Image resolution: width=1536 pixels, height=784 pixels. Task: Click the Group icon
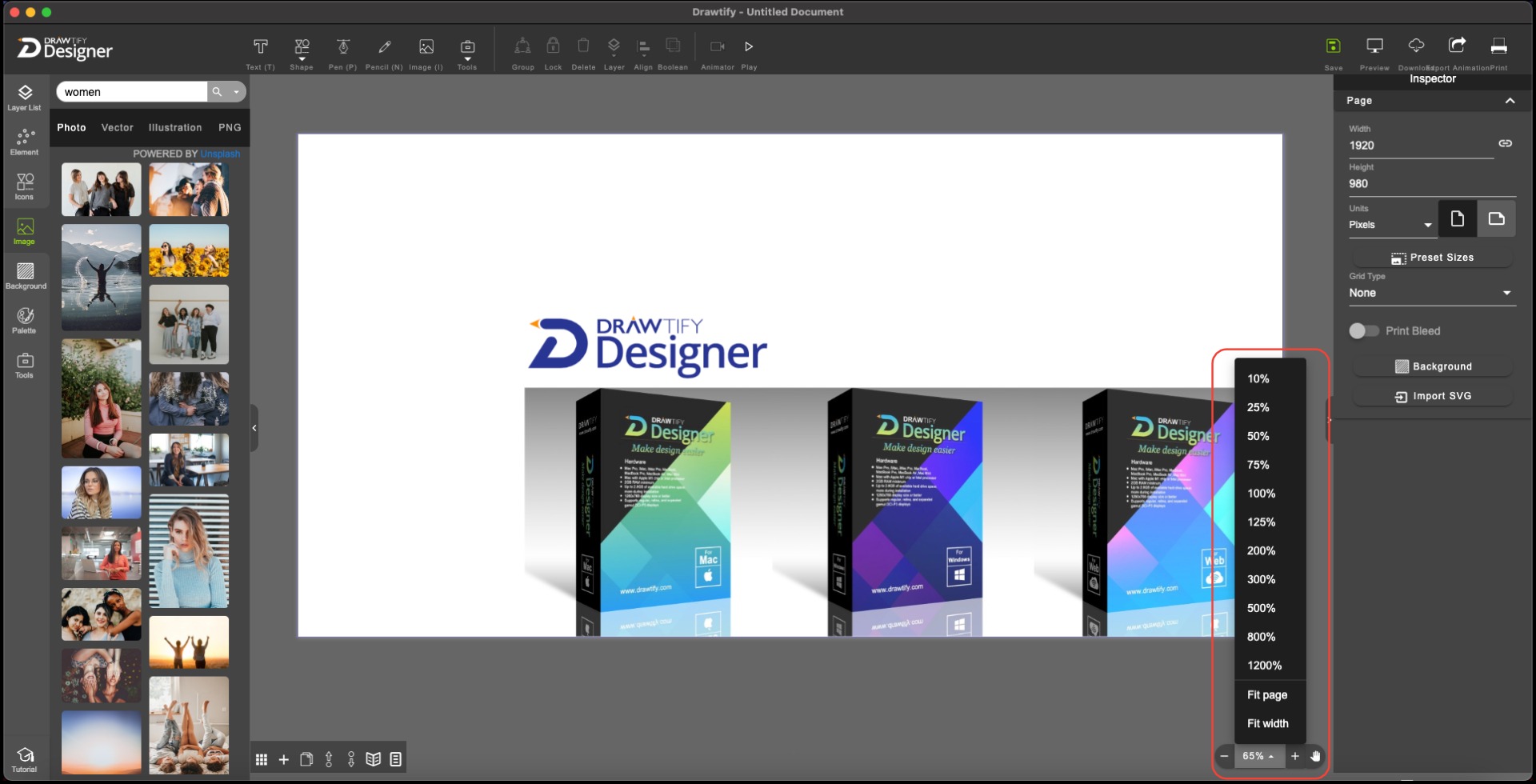[x=522, y=53]
